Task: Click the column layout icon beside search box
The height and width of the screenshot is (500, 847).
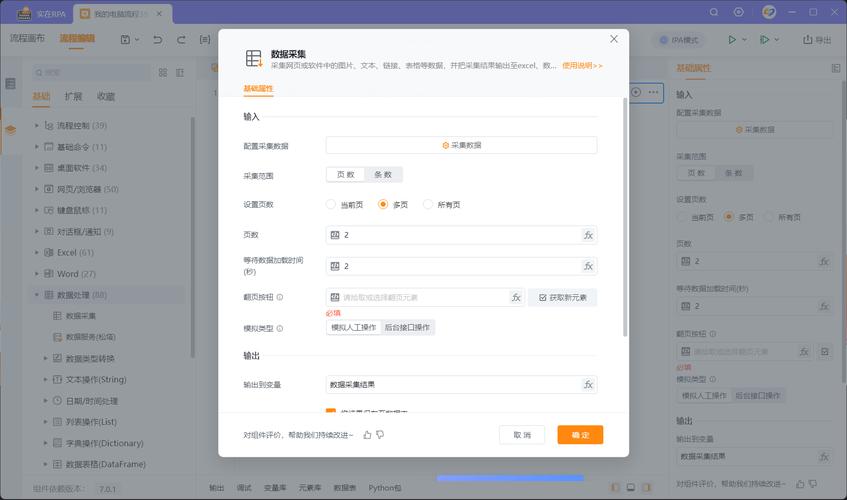Action: click(180, 72)
